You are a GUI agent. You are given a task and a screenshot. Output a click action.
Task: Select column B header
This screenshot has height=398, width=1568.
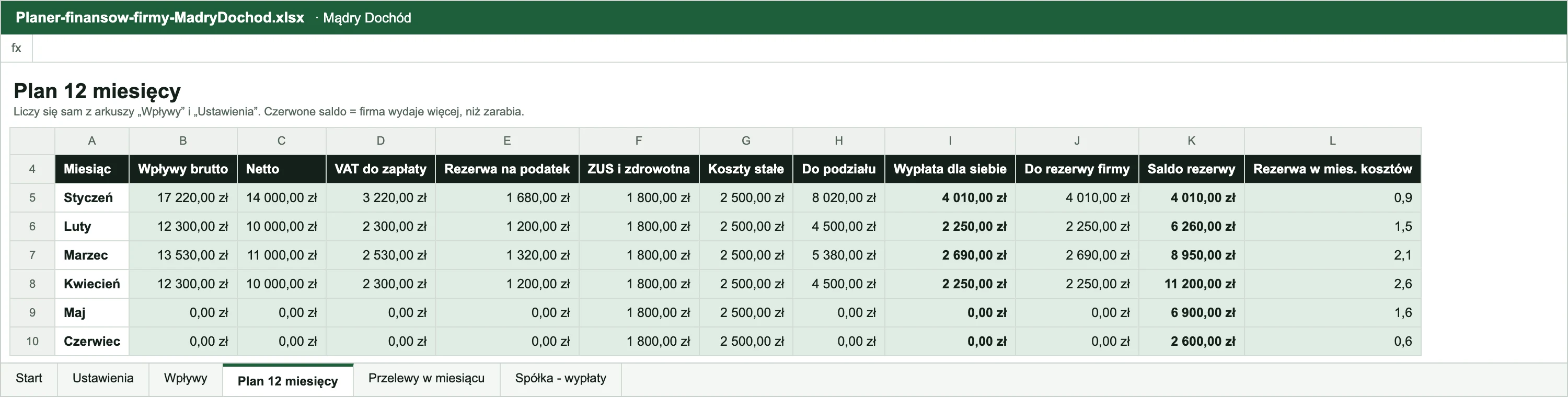pyautogui.click(x=183, y=141)
